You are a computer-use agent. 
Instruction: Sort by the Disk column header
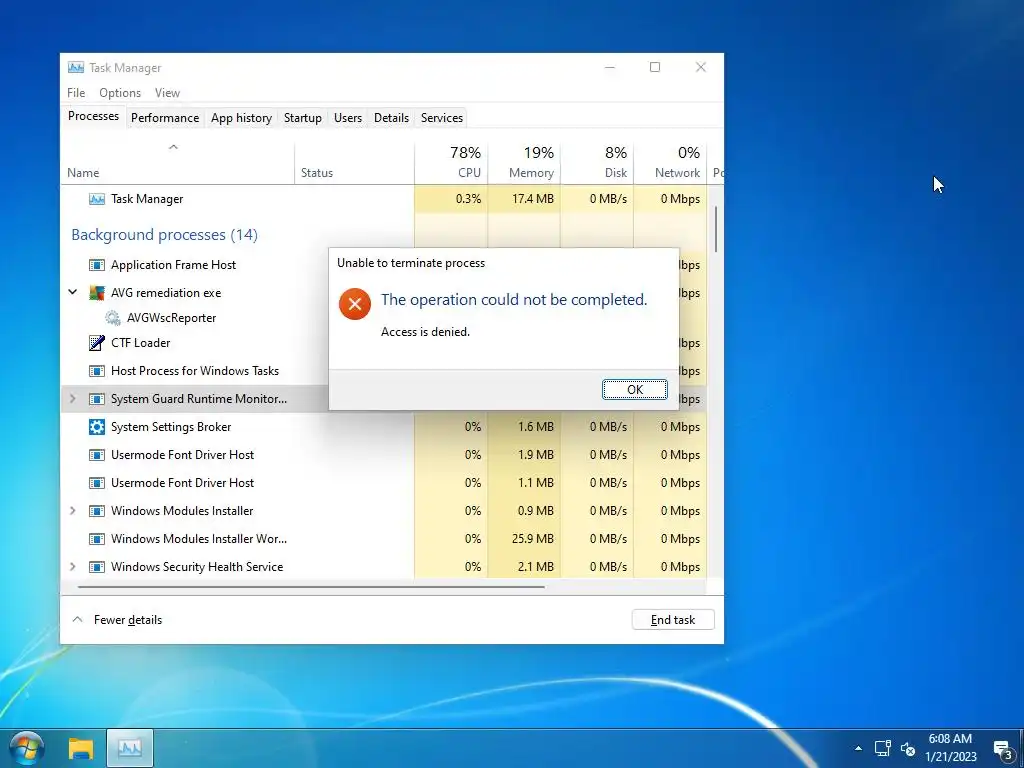[597, 163]
